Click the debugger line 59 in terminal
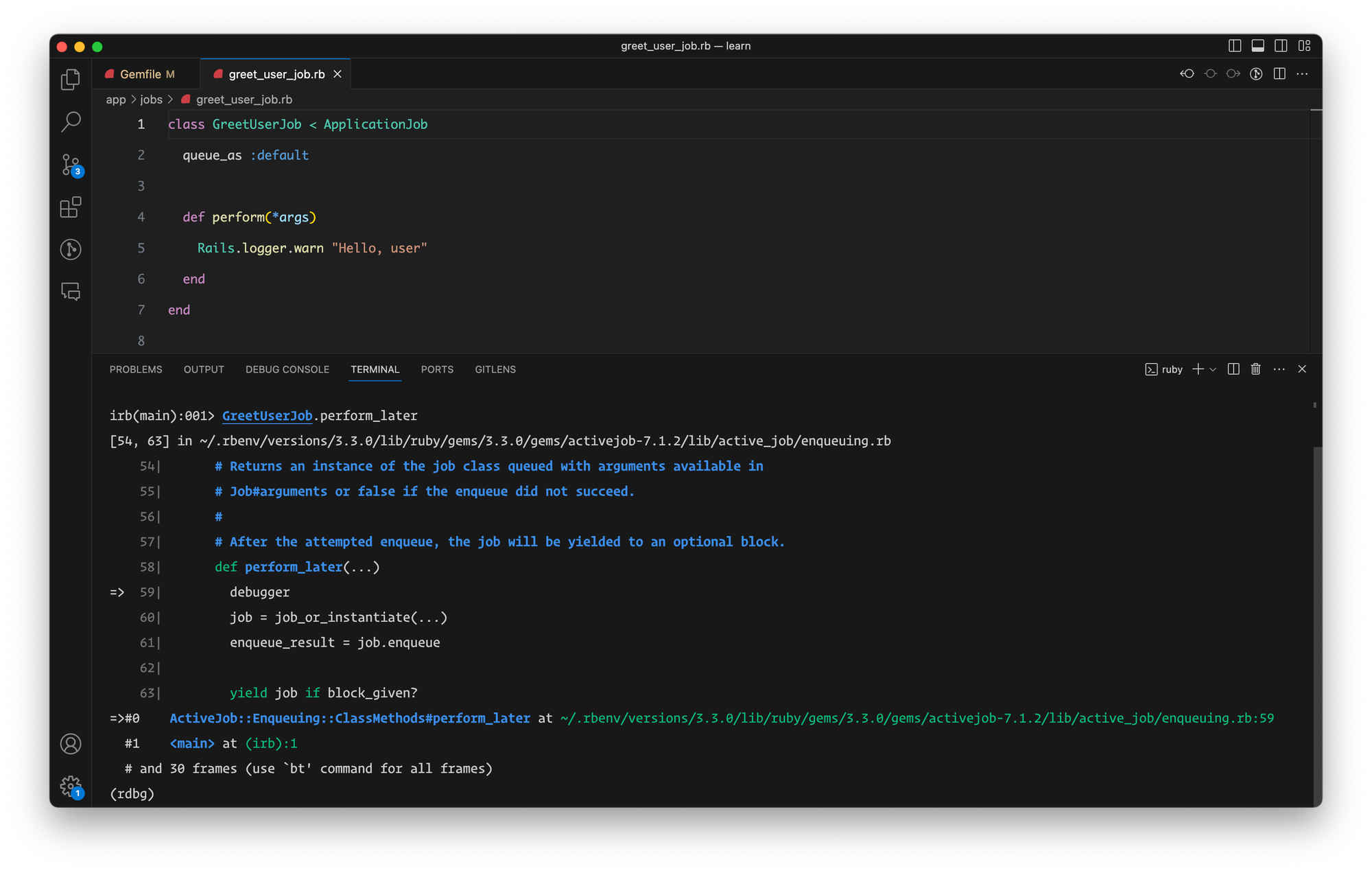 coord(259,592)
